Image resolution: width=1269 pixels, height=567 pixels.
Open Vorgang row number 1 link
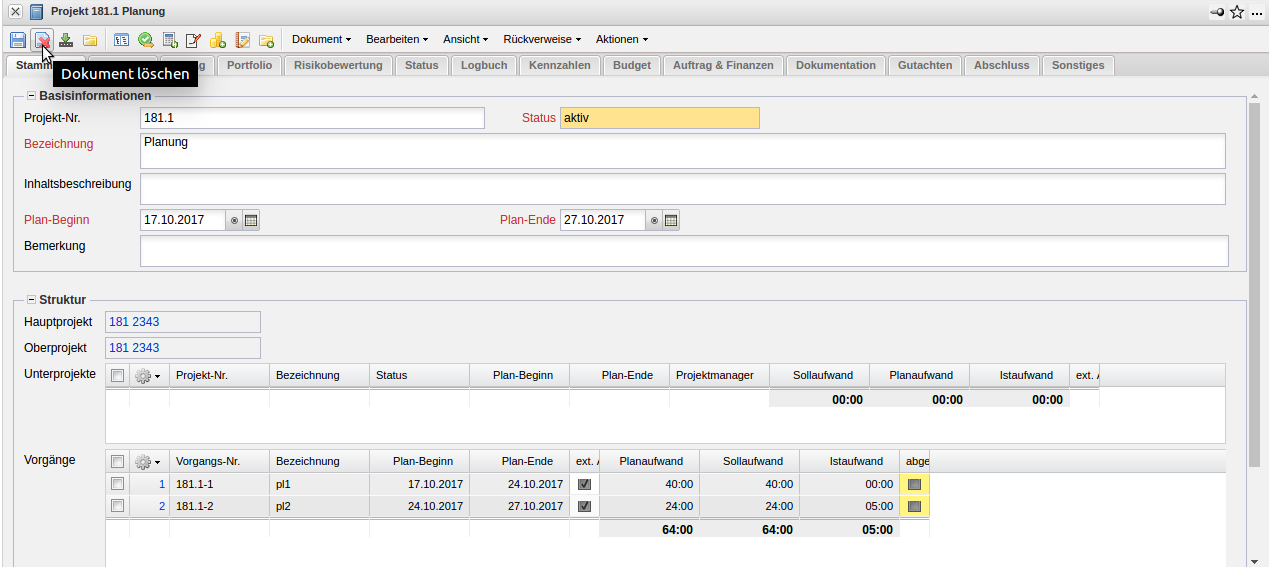[x=162, y=484]
